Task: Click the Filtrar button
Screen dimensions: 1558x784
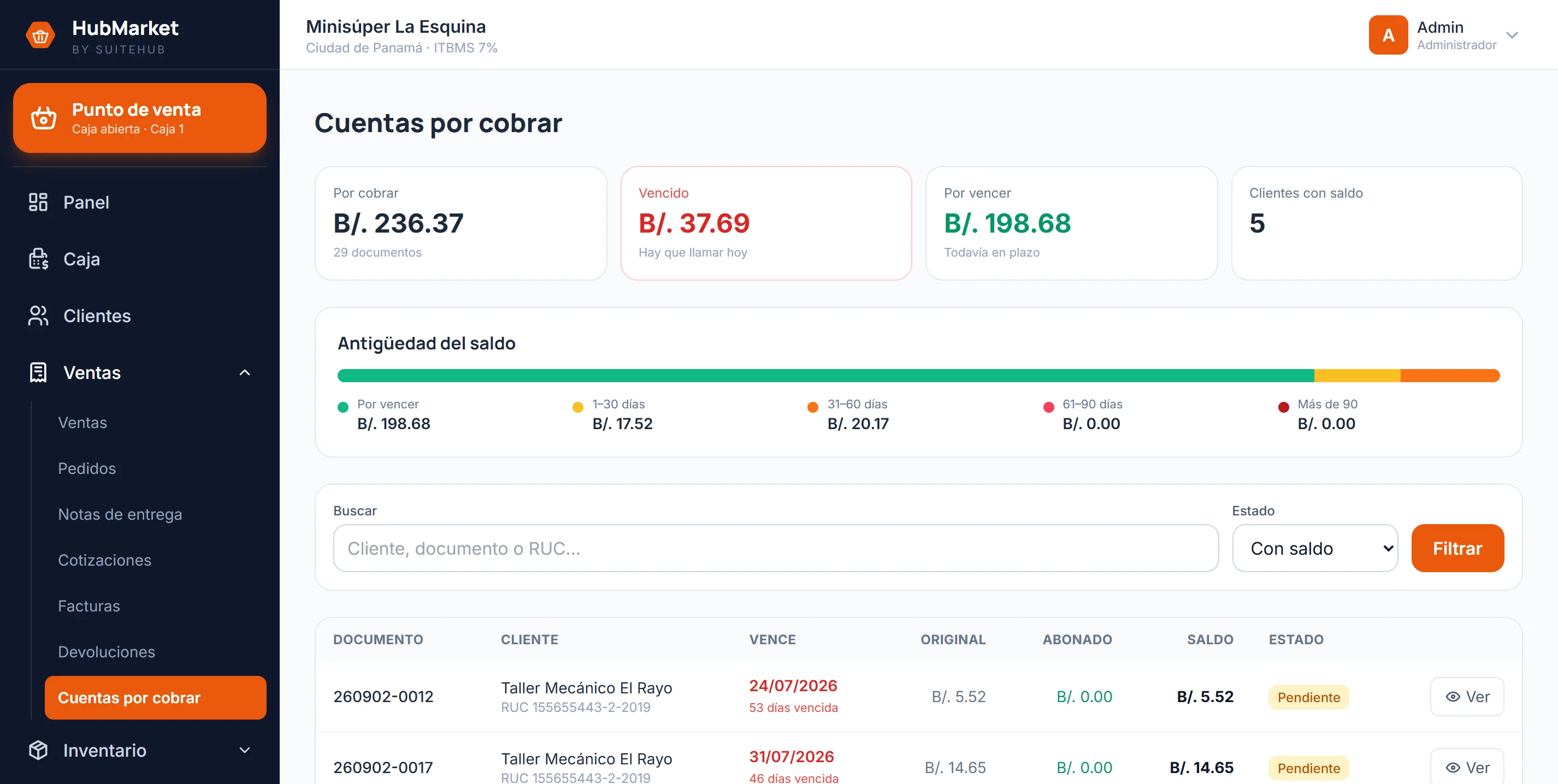Action: [1457, 548]
